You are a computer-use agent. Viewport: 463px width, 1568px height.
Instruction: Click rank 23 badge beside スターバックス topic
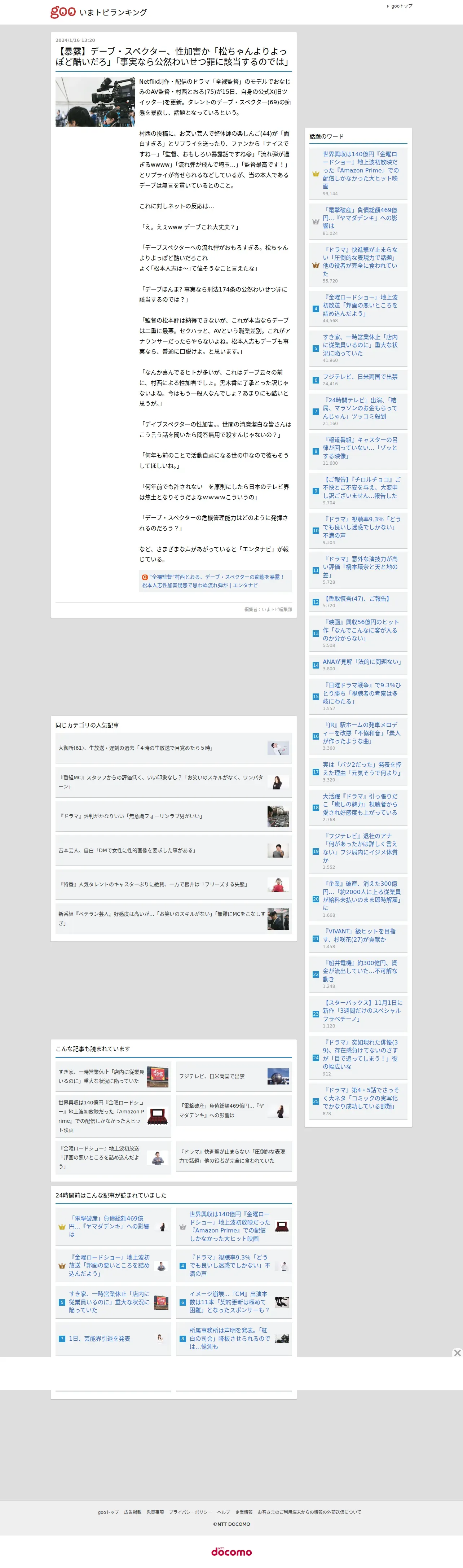point(316,1014)
